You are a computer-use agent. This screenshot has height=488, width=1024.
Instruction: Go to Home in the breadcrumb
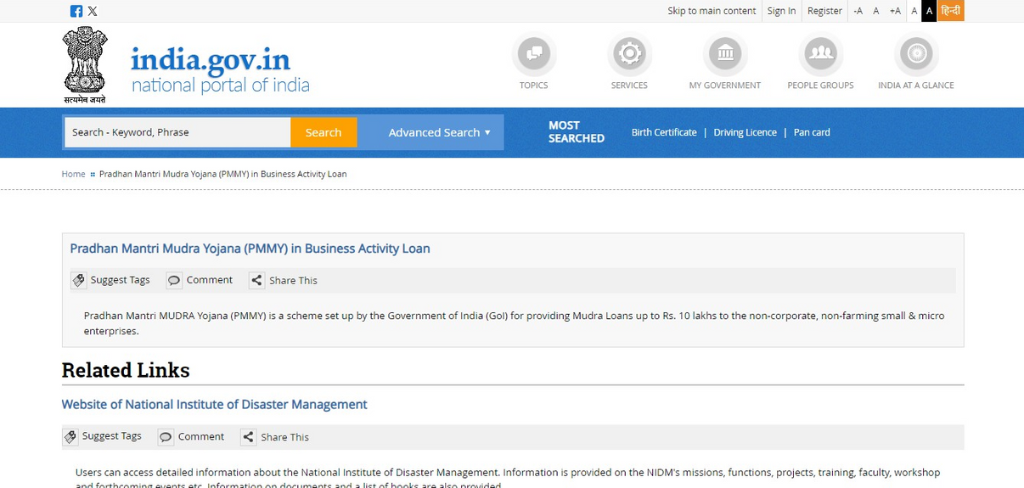pos(73,174)
